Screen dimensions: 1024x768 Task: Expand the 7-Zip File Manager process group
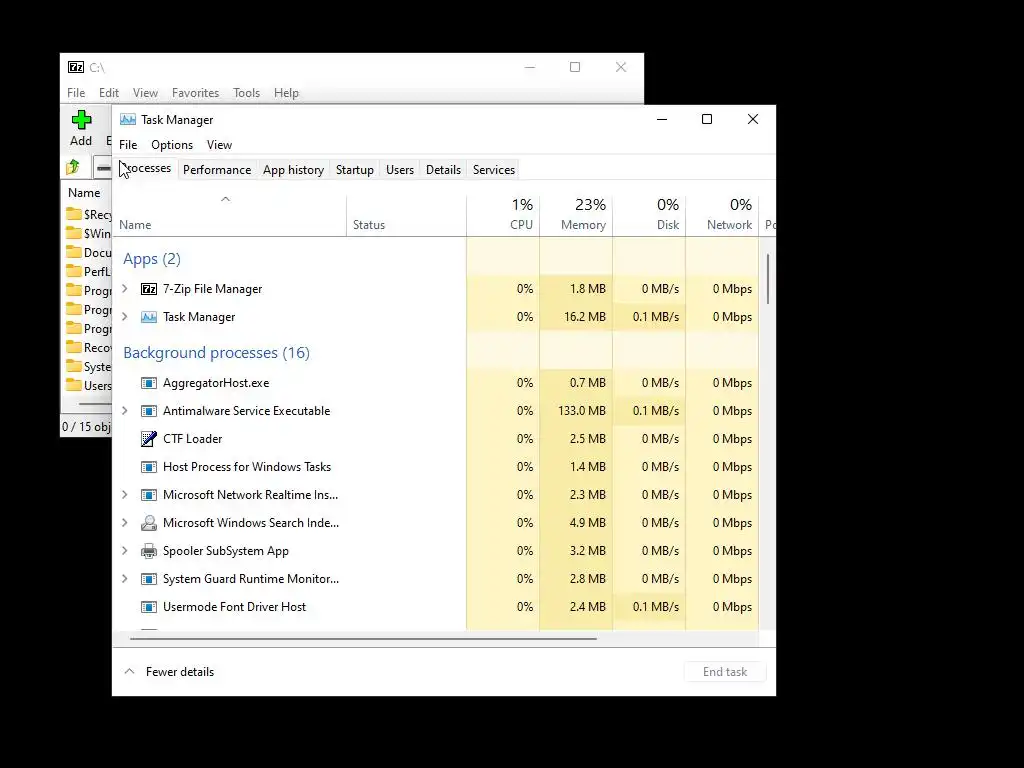click(125, 289)
